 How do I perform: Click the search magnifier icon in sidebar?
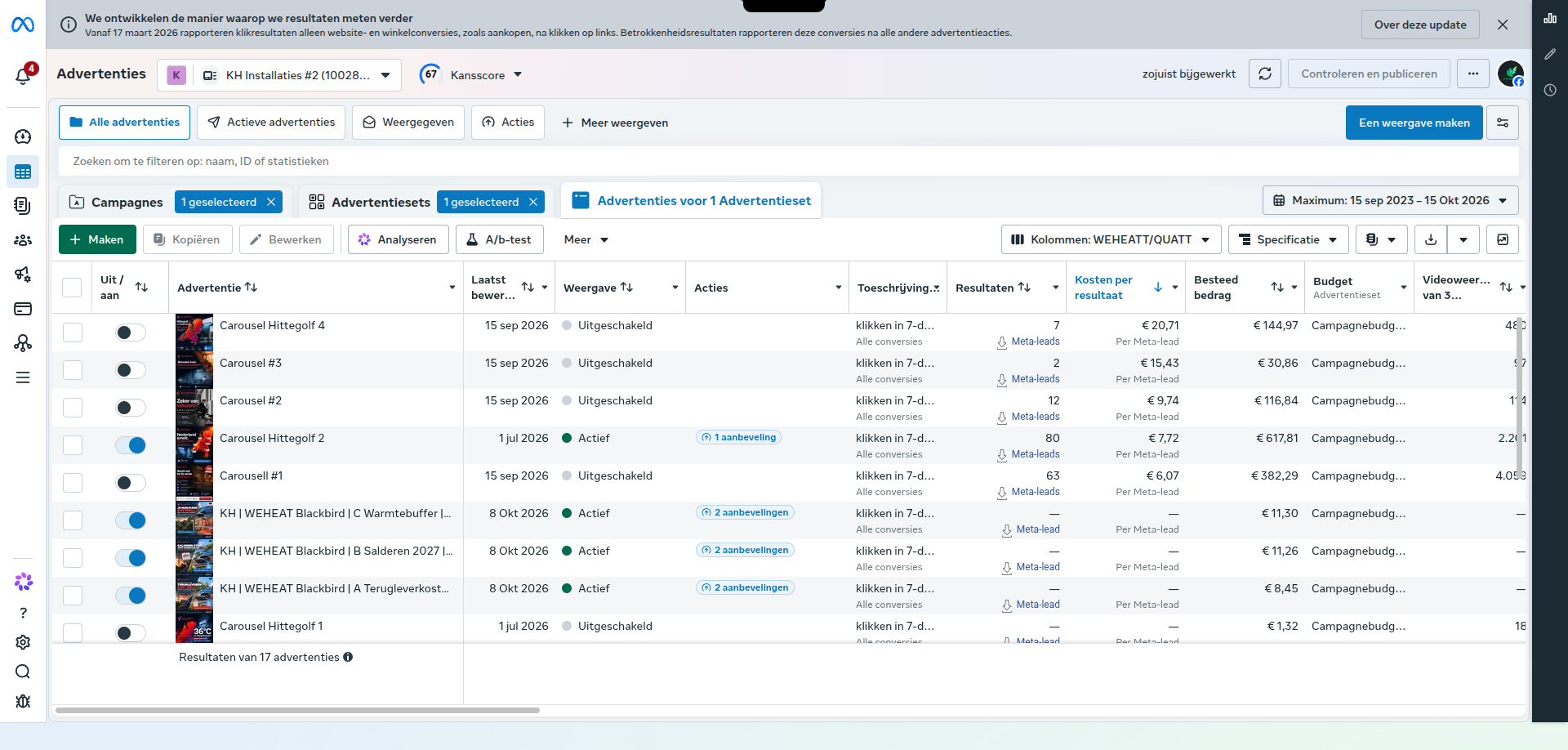[23, 672]
